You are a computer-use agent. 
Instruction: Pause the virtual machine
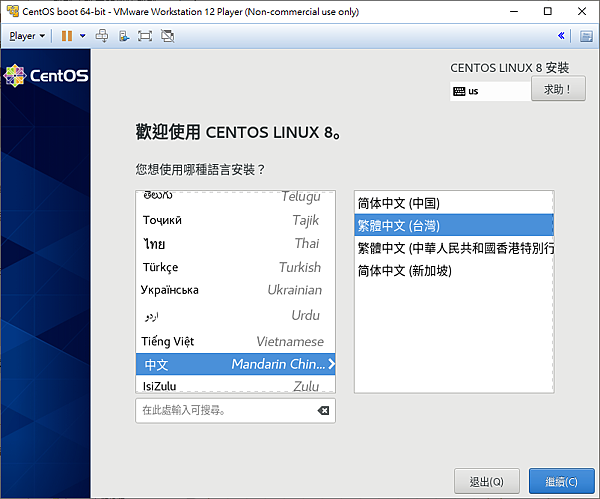click(x=67, y=36)
